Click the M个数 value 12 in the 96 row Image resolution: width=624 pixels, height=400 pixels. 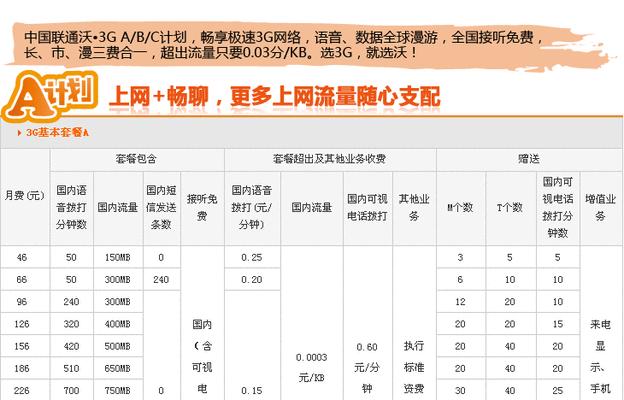(x=460, y=302)
